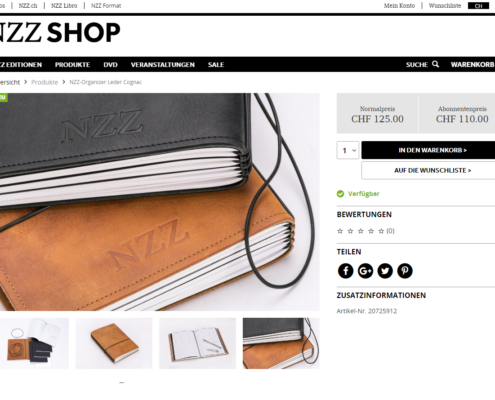Image resolution: width=495 pixels, height=400 pixels.
Task: Select the closed cognac organizer thumbnail
Action: [114, 343]
